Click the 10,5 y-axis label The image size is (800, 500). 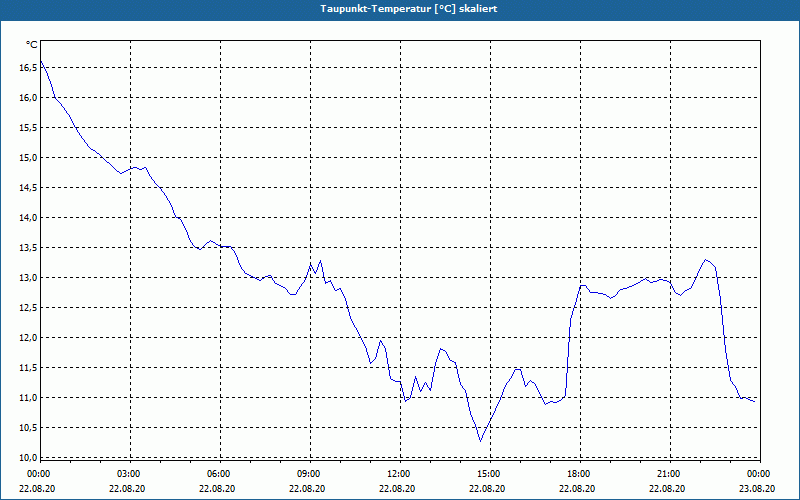click(29, 428)
